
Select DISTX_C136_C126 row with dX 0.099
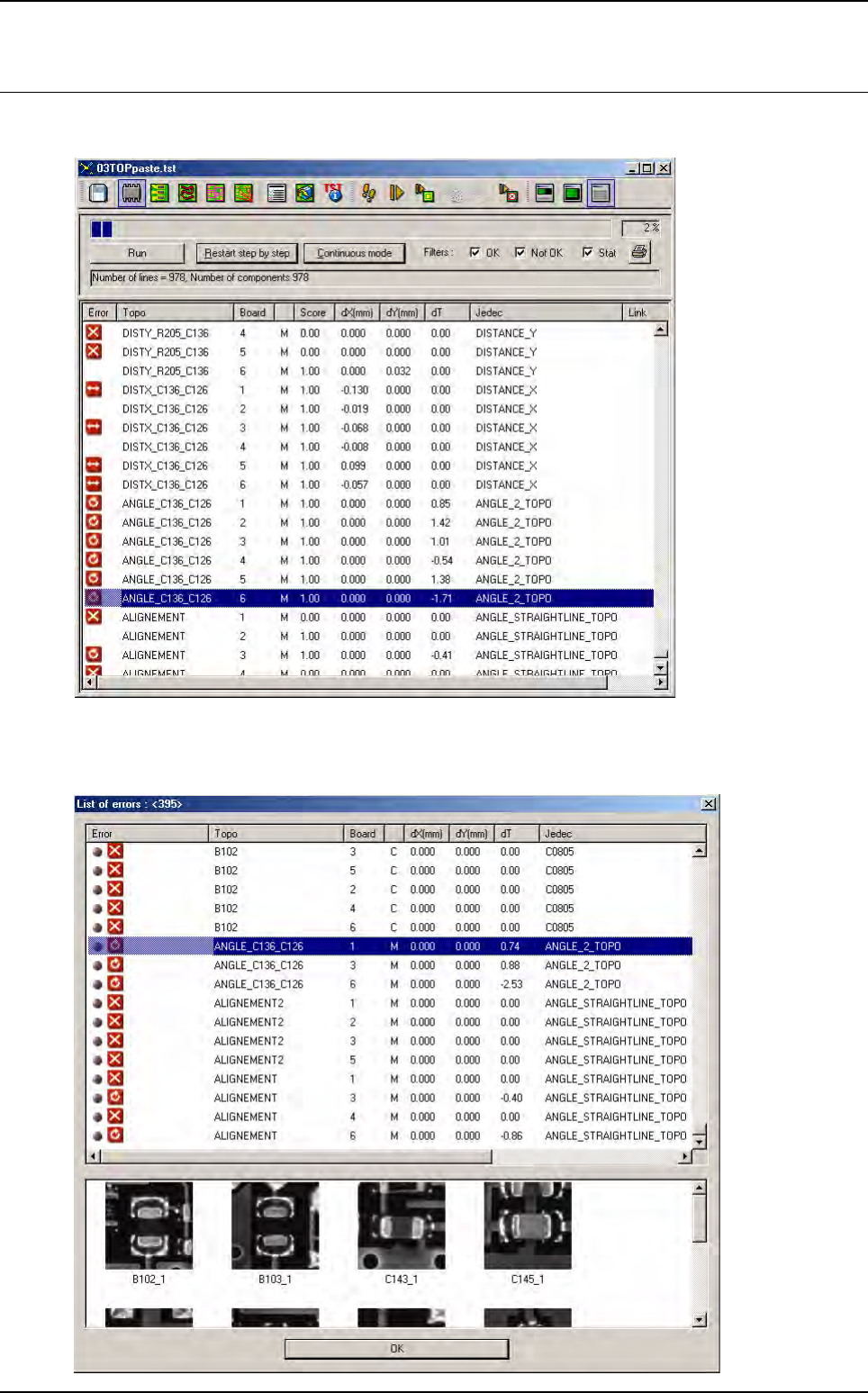(x=369, y=466)
